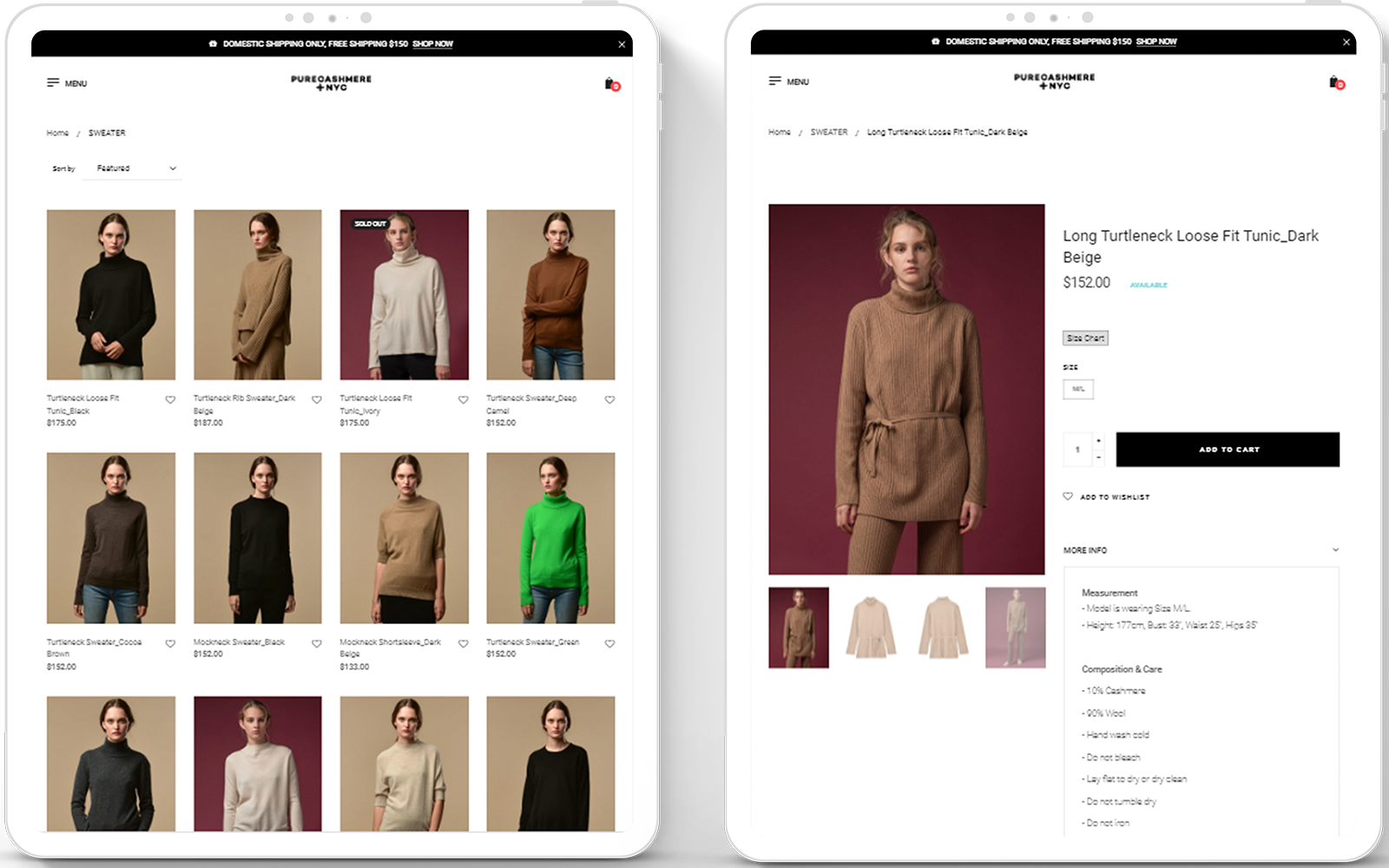Open Mockneck Shortsleeve_Dark Beige product image
Image resolution: width=1389 pixels, height=868 pixels.
[405, 538]
